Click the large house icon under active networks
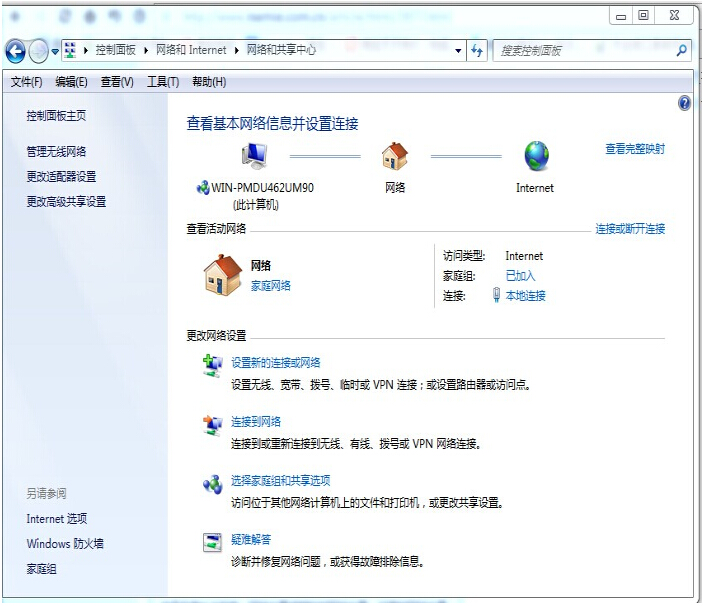The image size is (703, 606). click(x=222, y=275)
